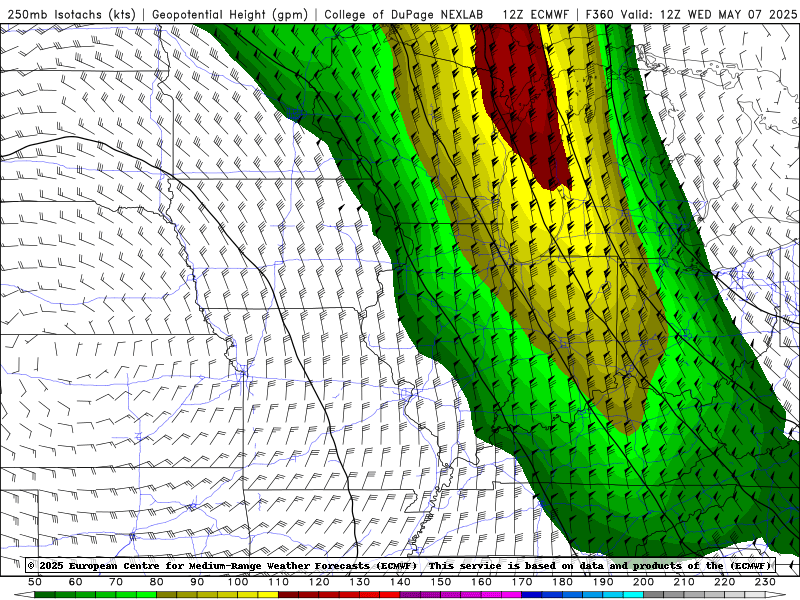This screenshot has width=800, height=600.
Task: Select the 80 label on the color scale
Action: click(x=156, y=582)
